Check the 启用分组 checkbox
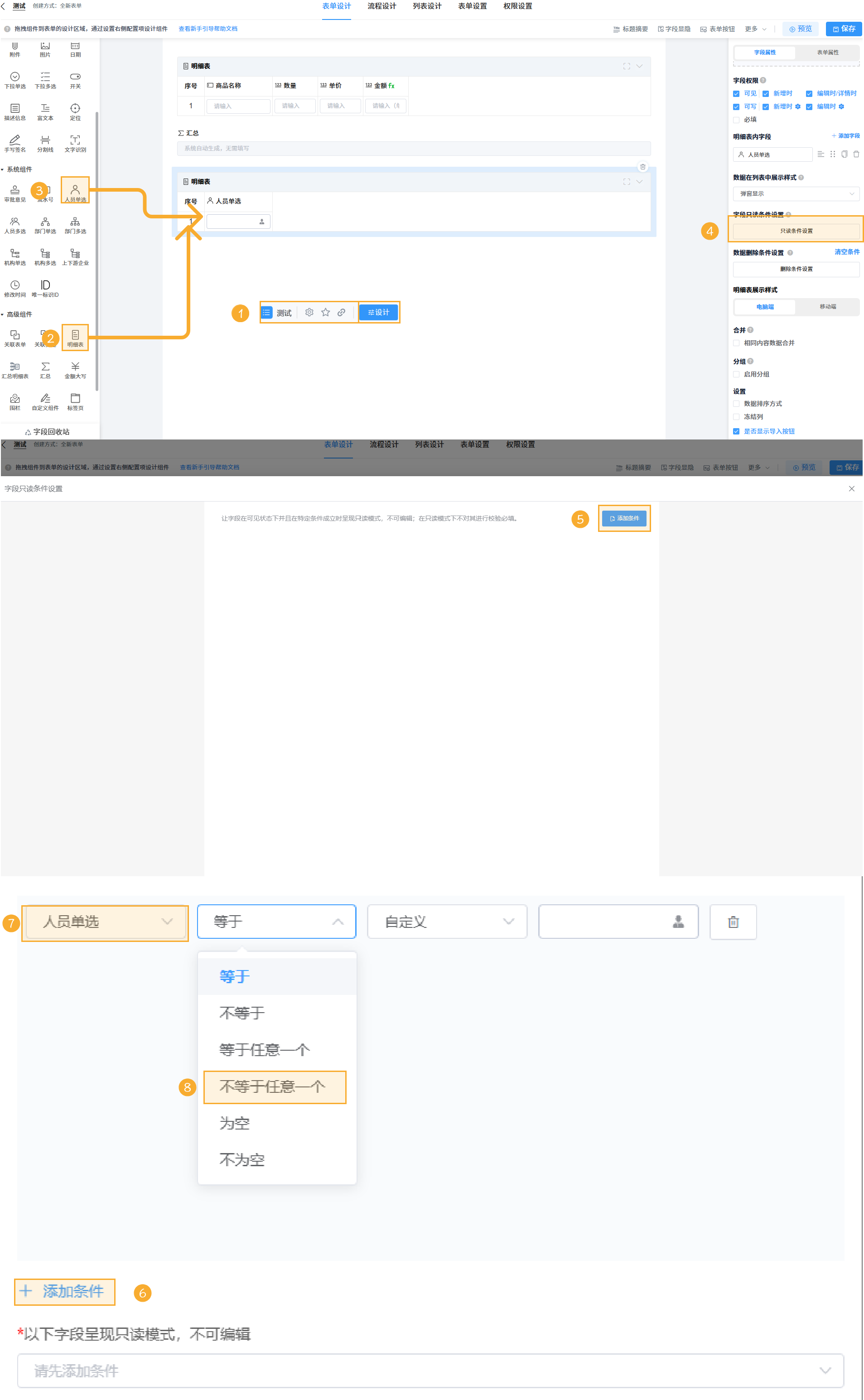 click(x=737, y=374)
